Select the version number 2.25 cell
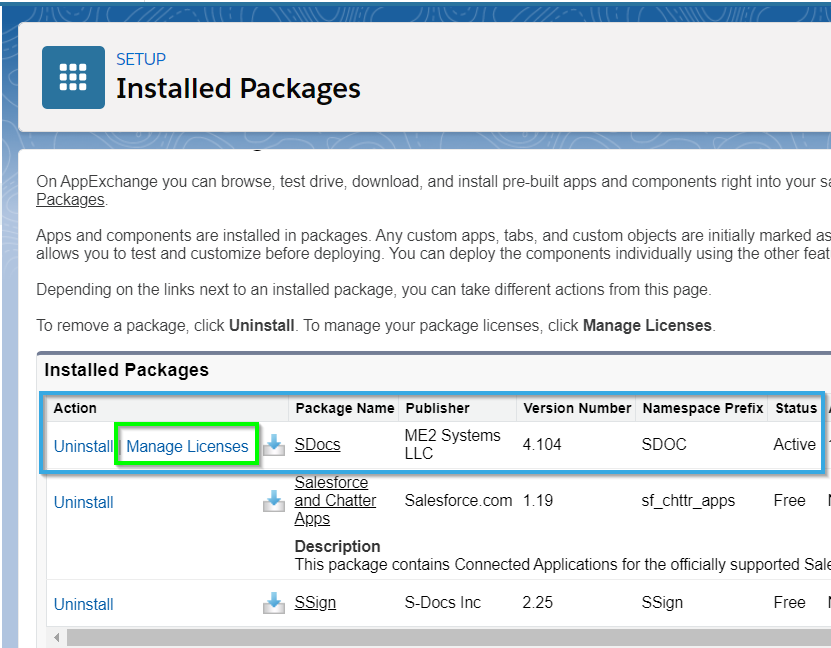 point(537,602)
